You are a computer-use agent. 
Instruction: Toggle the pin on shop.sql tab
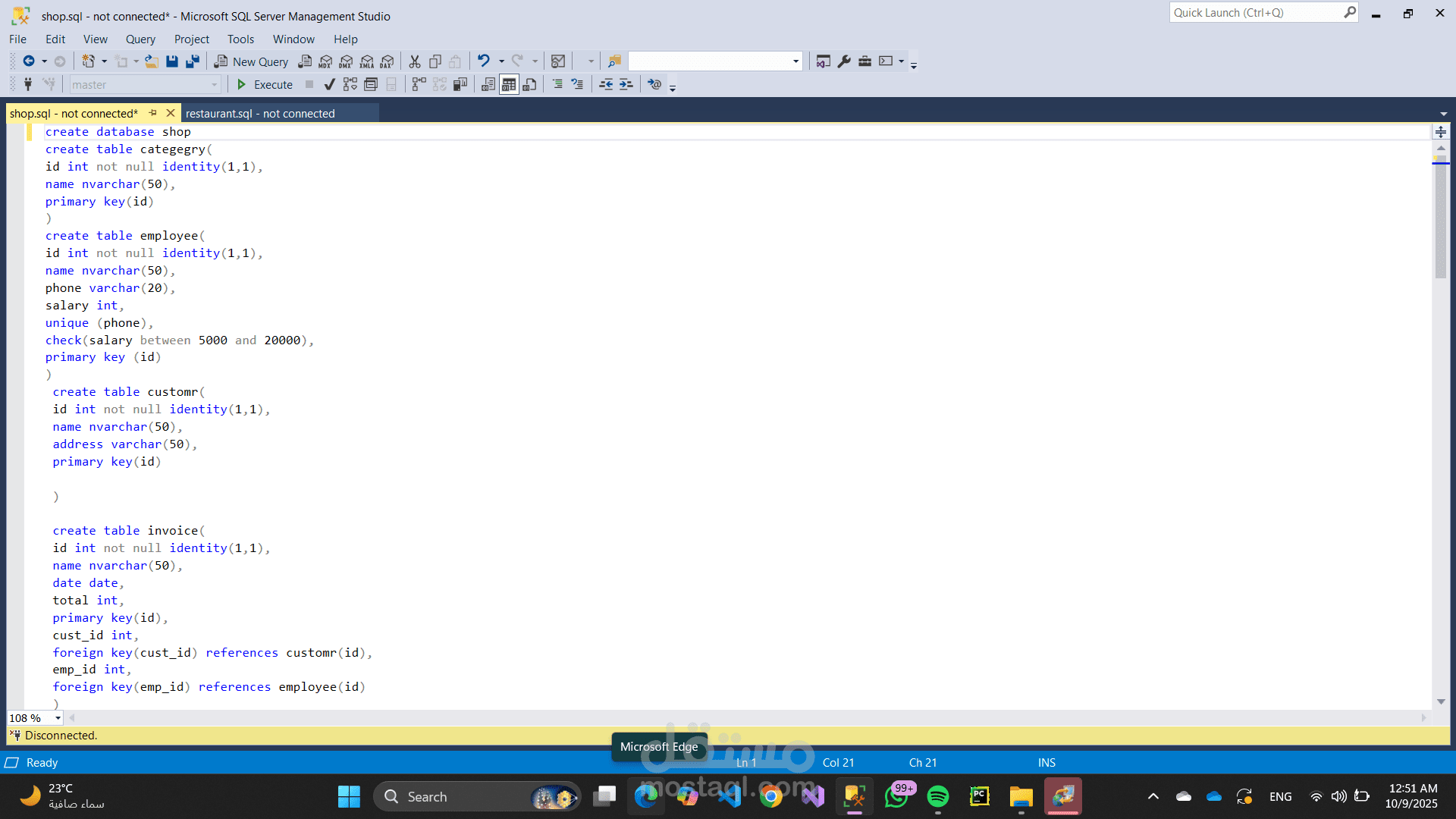click(x=153, y=113)
